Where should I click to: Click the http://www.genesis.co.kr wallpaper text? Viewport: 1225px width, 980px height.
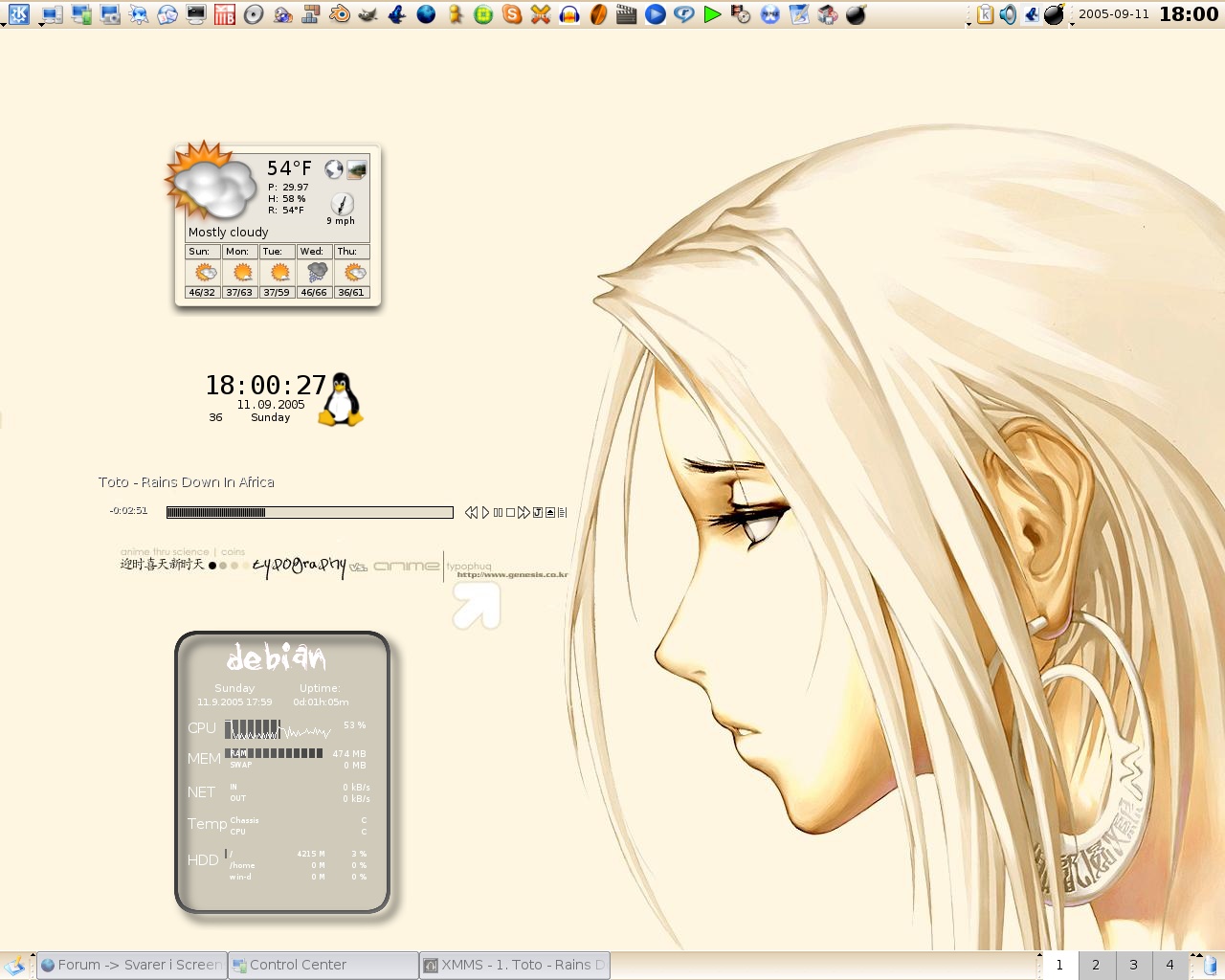pyautogui.click(x=513, y=575)
